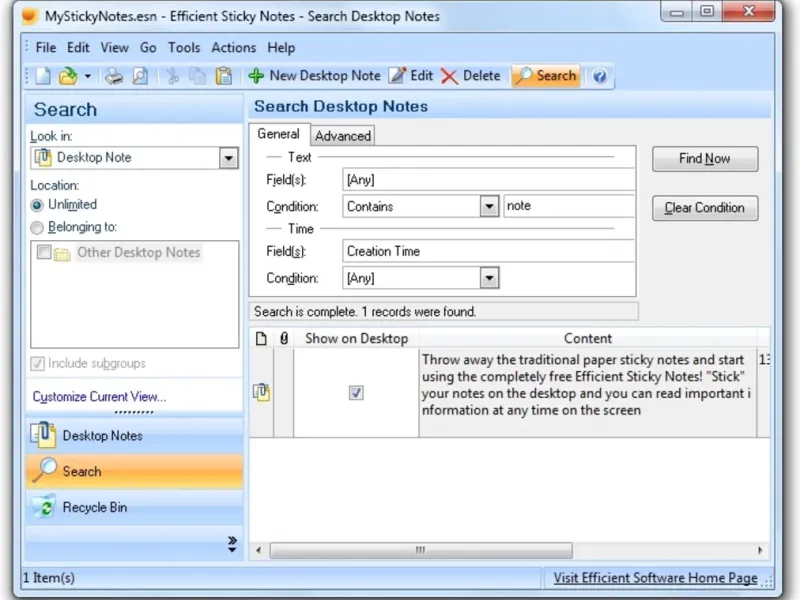This screenshot has height=600, width=800.
Task: Click the Creation Time field input
Action: (488, 252)
